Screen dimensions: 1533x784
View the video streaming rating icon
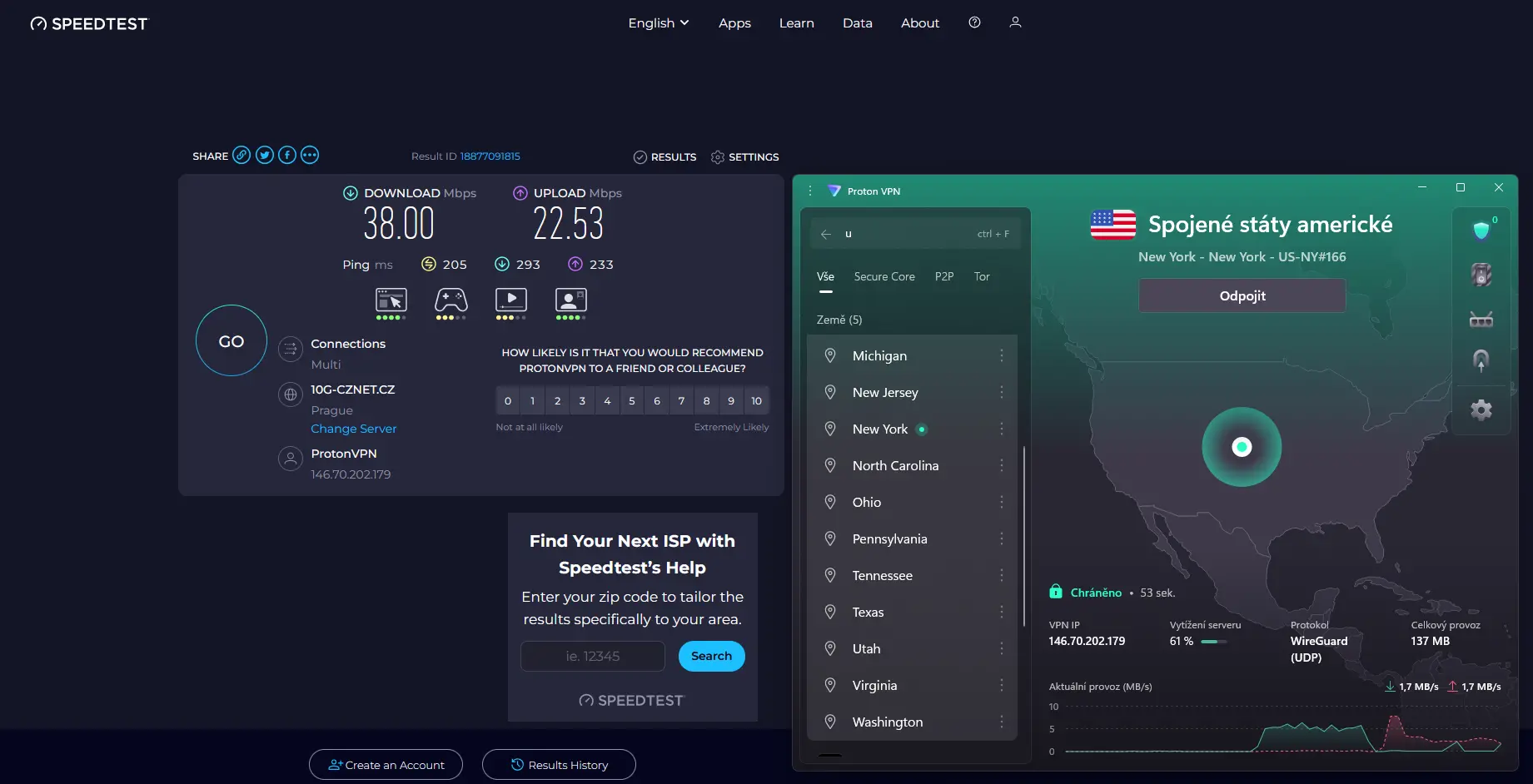click(x=510, y=301)
